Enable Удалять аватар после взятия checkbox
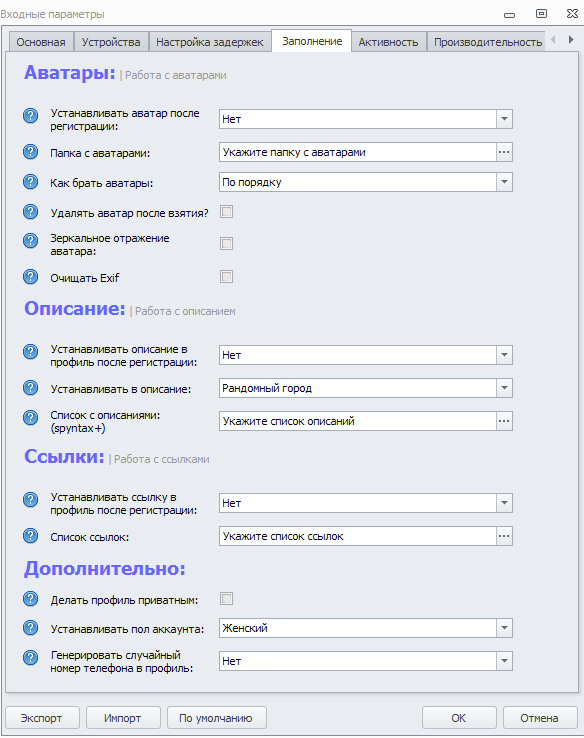Viewport: 584px width, 738px height. point(226,212)
